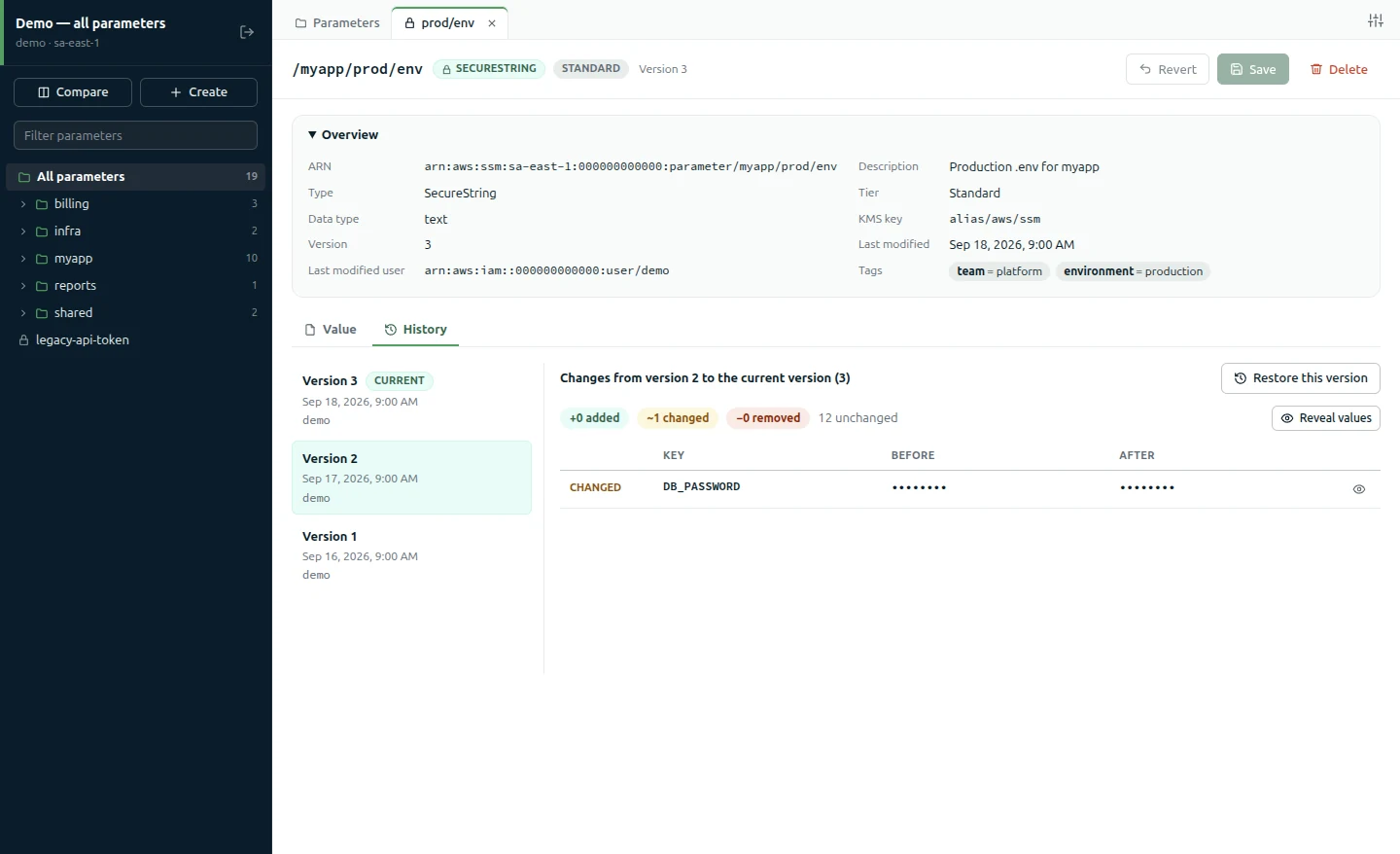Switch to the Parameters tab

[337, 23]
